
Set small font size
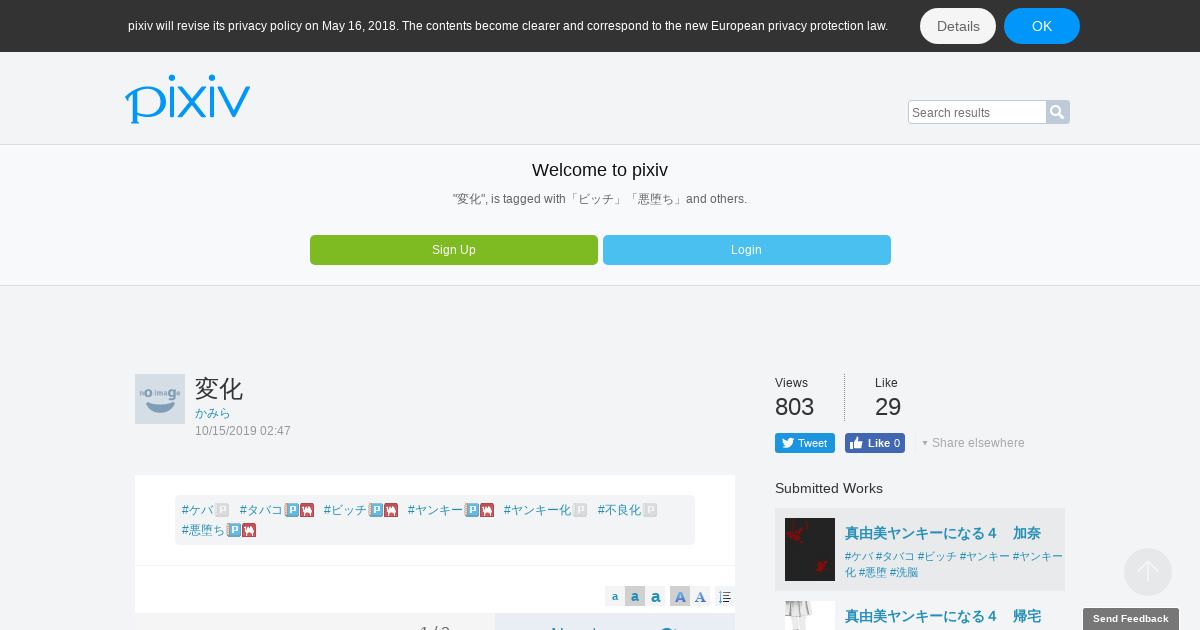[615, 597]
